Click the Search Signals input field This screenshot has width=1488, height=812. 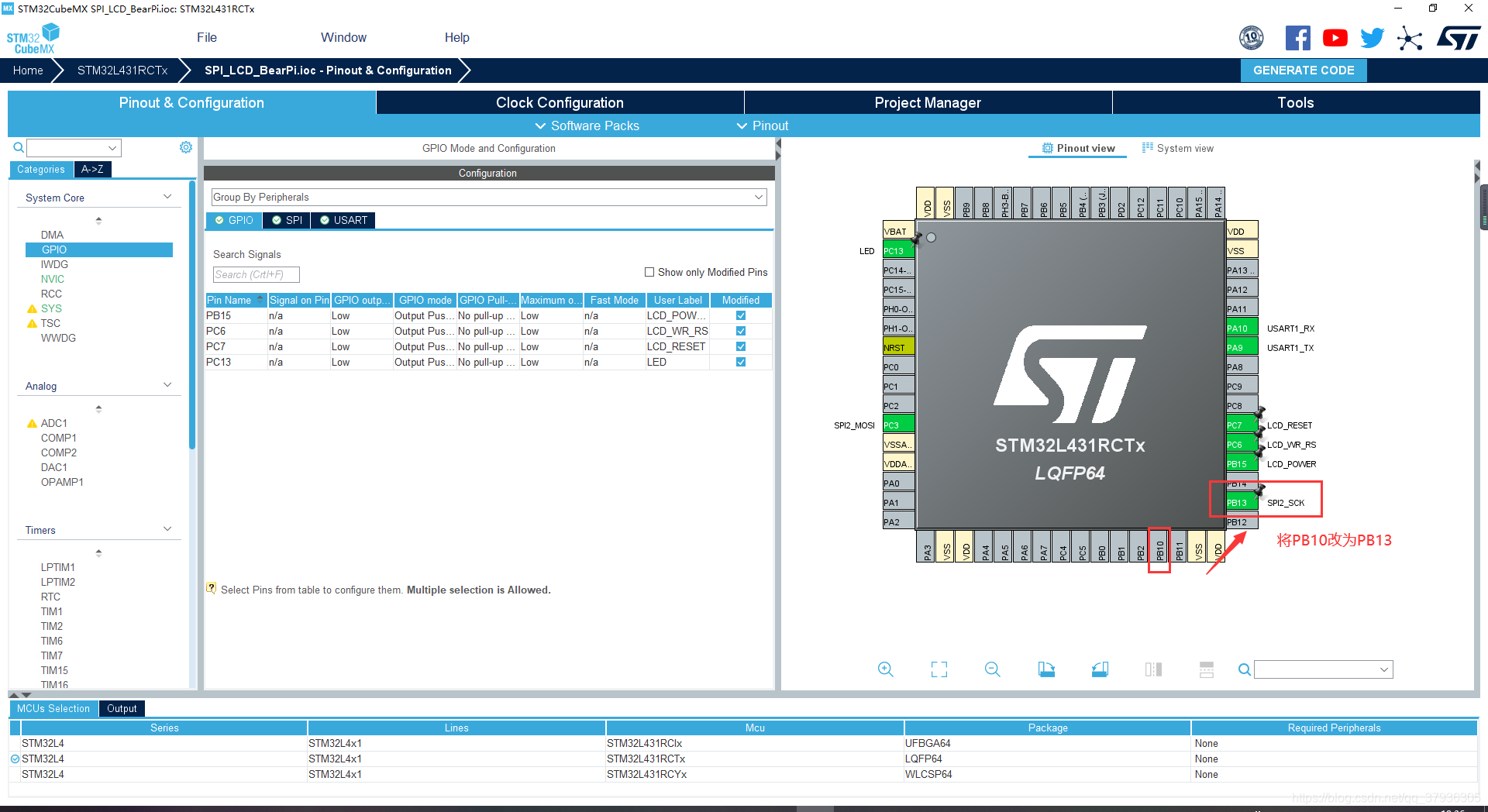(256, 274)
